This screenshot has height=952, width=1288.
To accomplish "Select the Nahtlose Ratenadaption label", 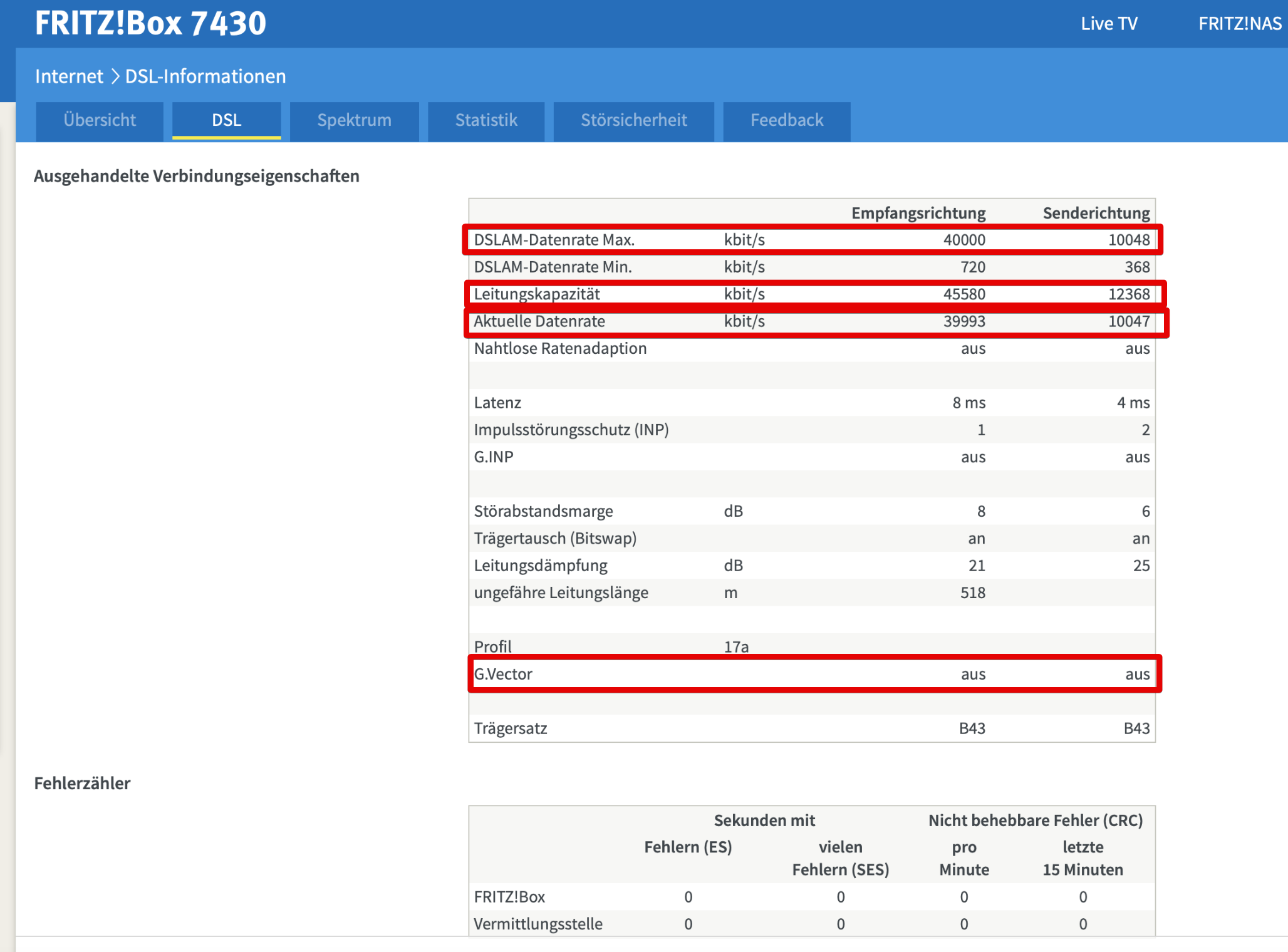I will point(560,349).
